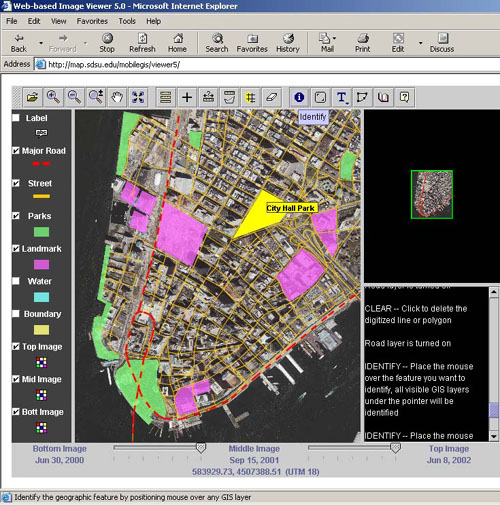
Task: Click the full extent arrows icon
Action: point(138,97)
